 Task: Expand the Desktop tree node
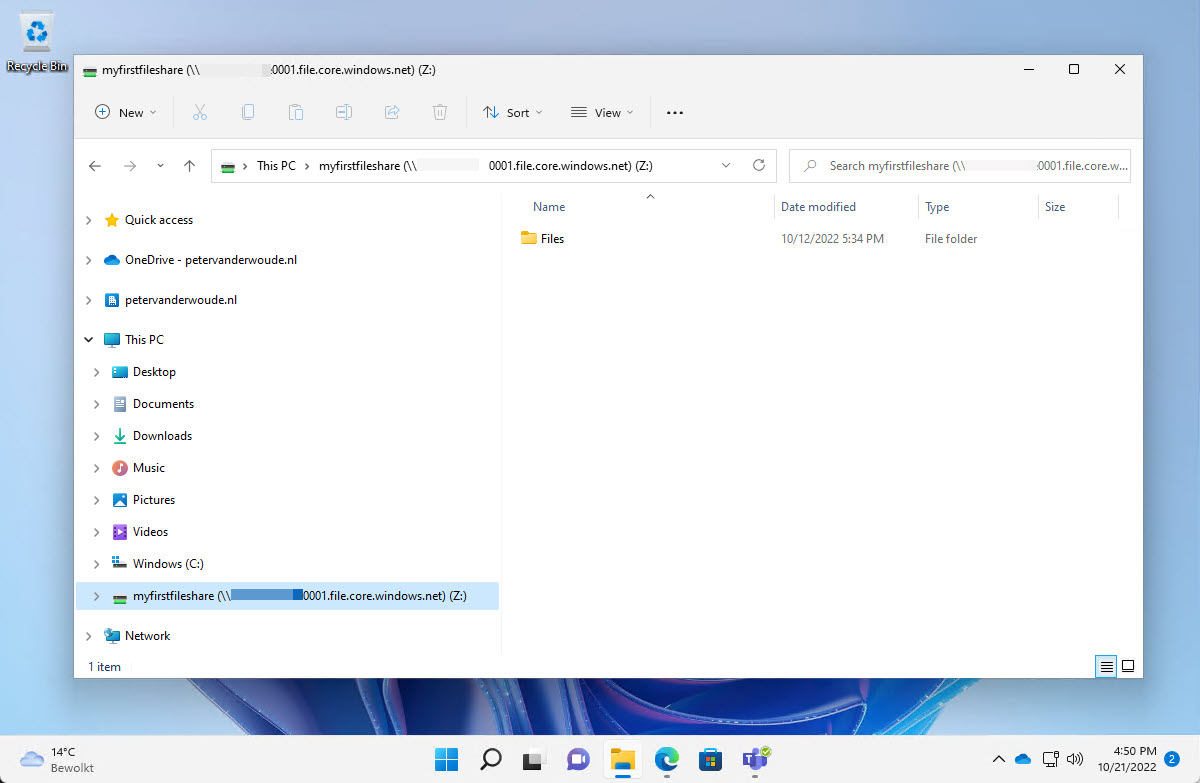pos(96,372)
